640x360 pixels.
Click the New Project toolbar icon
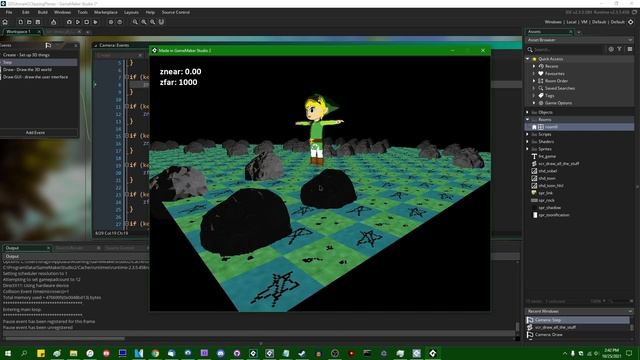(x=20, y=22)
